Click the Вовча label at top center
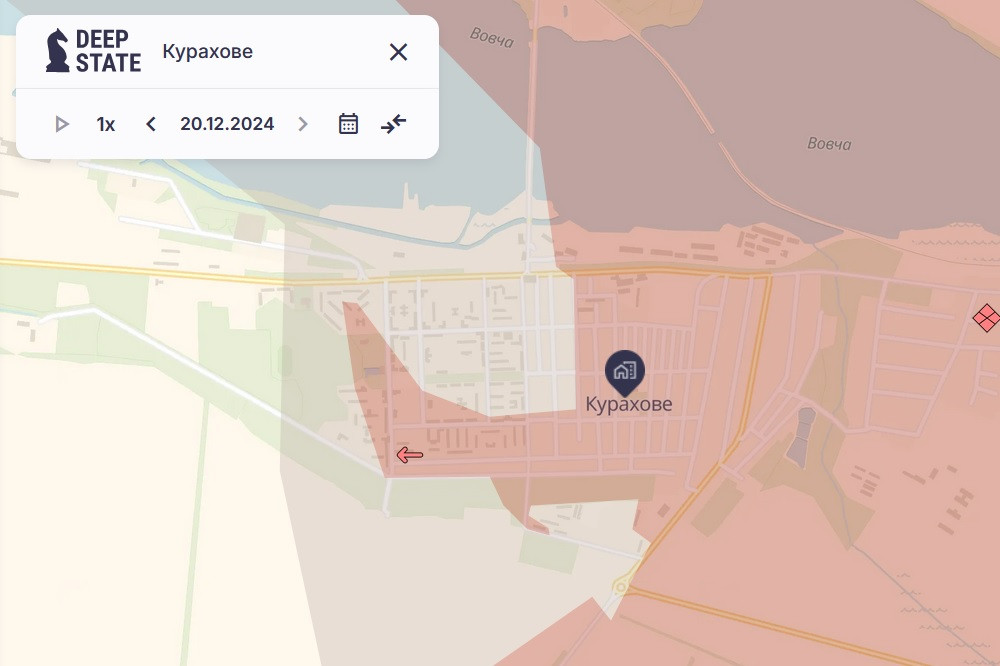 (x=491, y=37)
